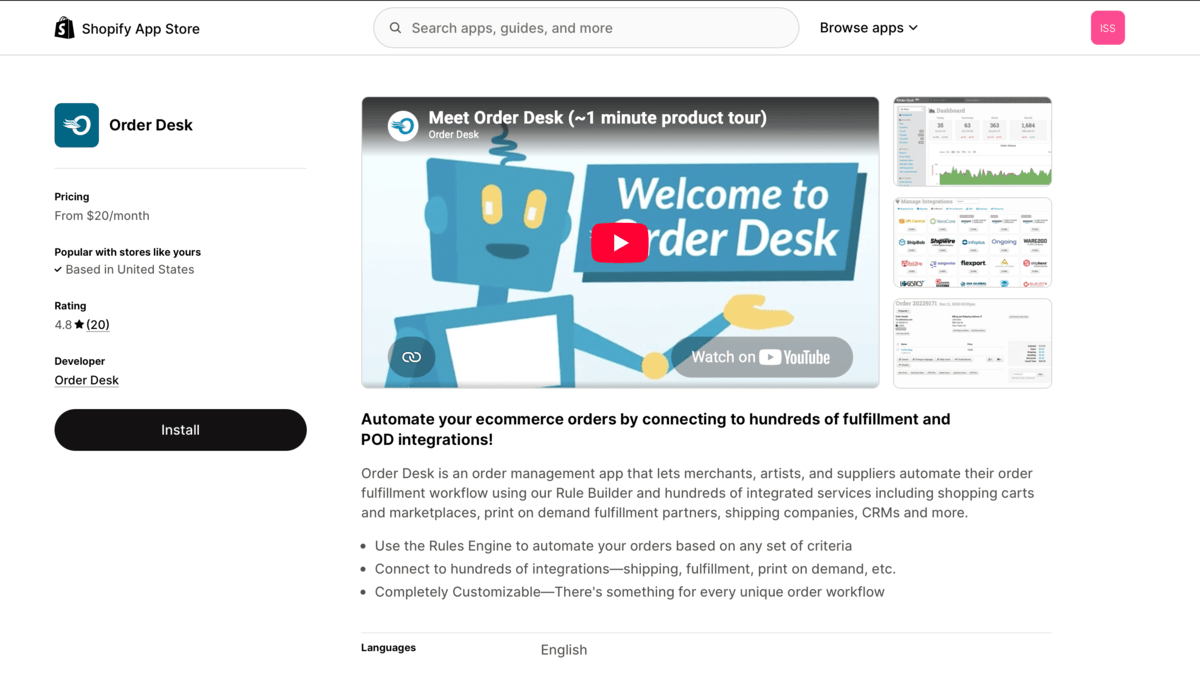Click the rating star icon

click(79, 325)
